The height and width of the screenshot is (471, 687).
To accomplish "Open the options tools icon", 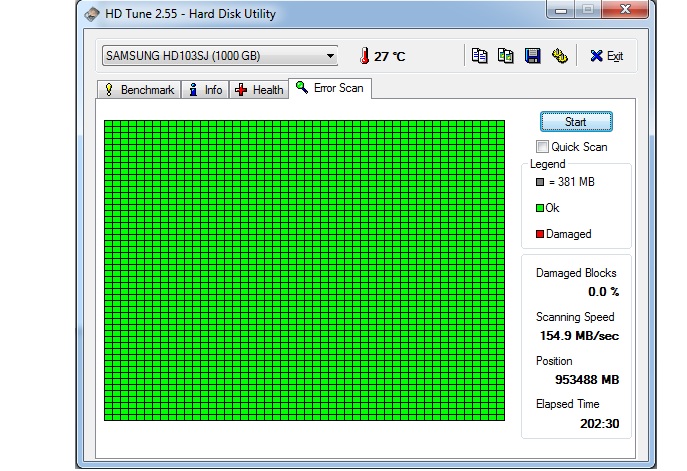I will [559, 56].
